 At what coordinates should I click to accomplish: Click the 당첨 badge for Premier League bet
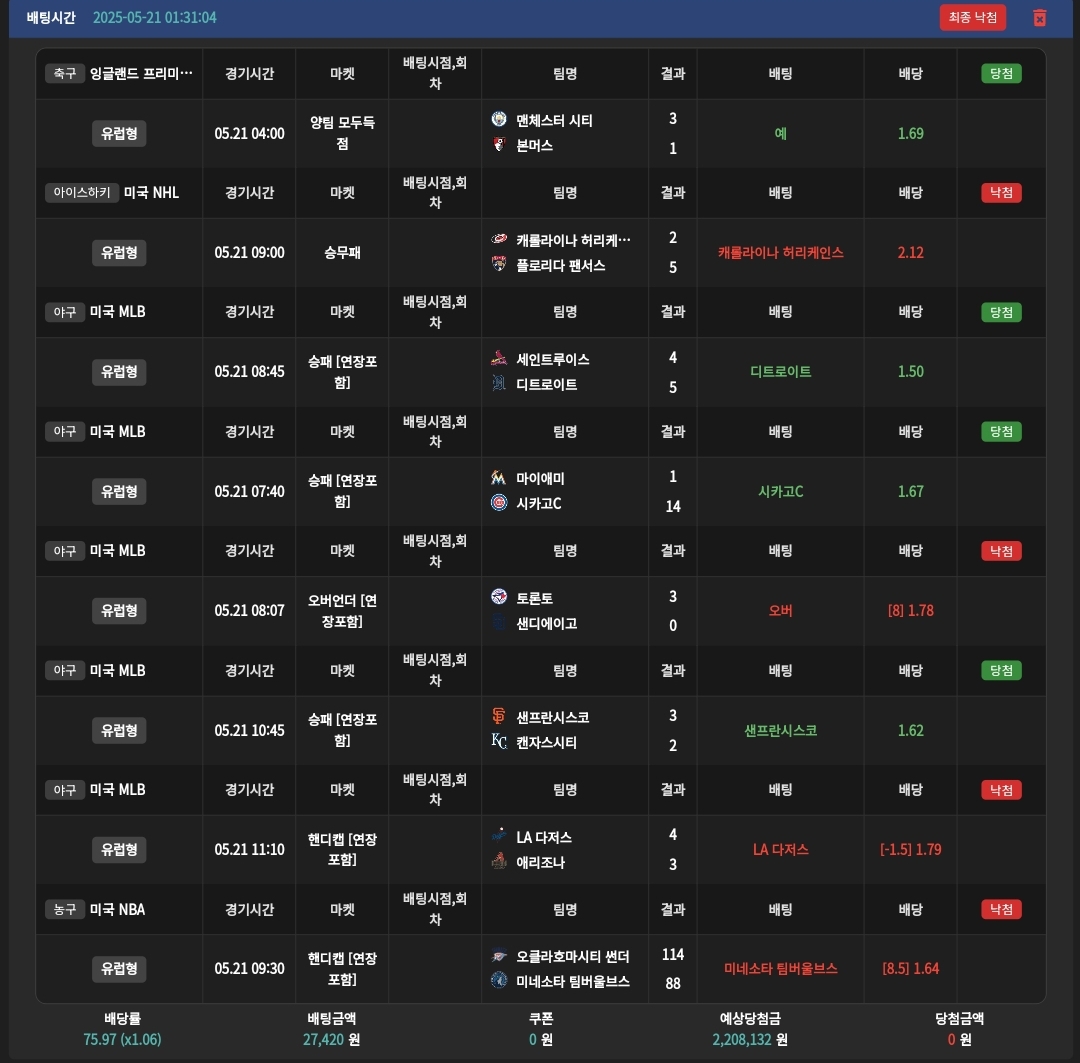(x=1001, y=73)
